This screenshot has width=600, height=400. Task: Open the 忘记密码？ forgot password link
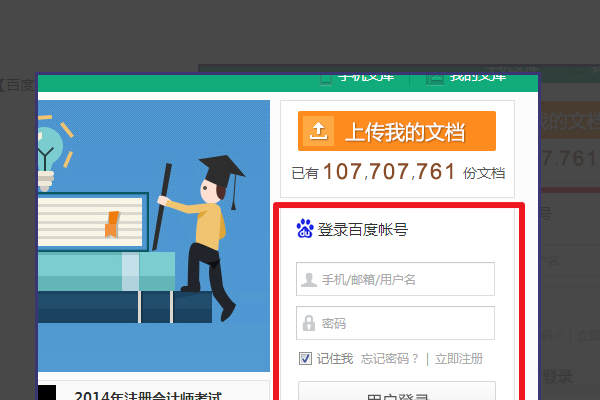tap(390, 359)
